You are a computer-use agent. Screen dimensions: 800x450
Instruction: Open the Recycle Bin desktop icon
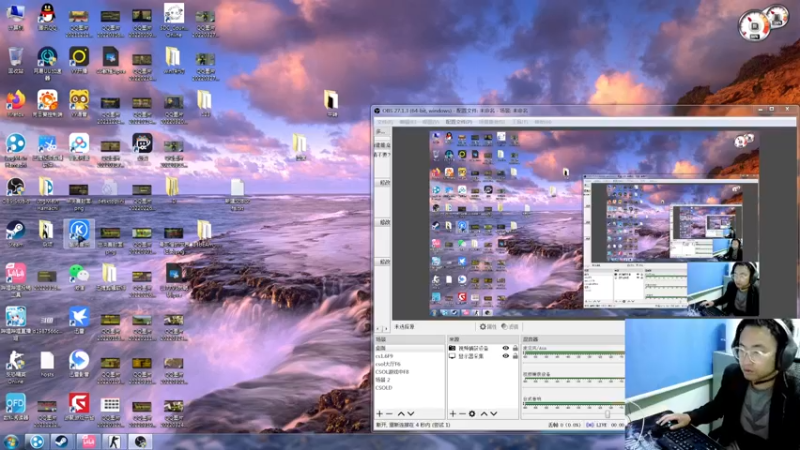tap(15, 60)
